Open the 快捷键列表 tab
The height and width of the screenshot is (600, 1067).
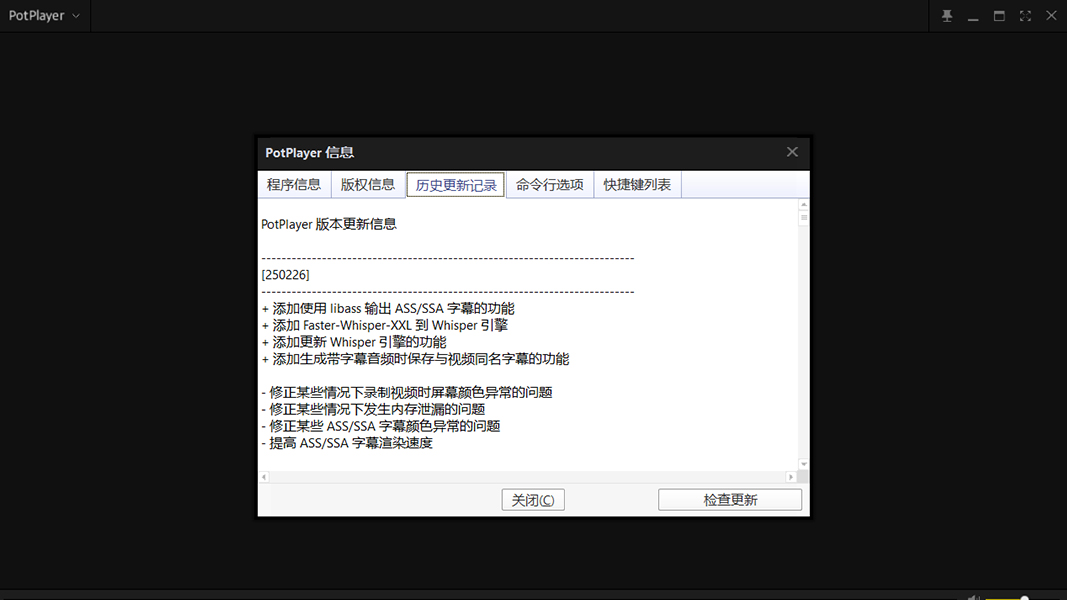tap(637, 184)
